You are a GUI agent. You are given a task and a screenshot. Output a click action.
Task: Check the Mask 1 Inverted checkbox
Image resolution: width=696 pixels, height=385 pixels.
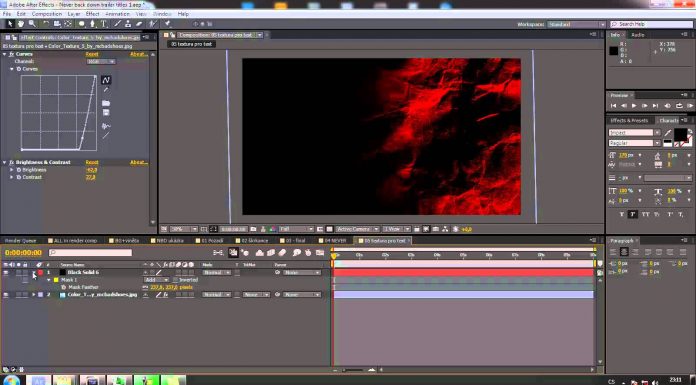(x=175, y=280)
